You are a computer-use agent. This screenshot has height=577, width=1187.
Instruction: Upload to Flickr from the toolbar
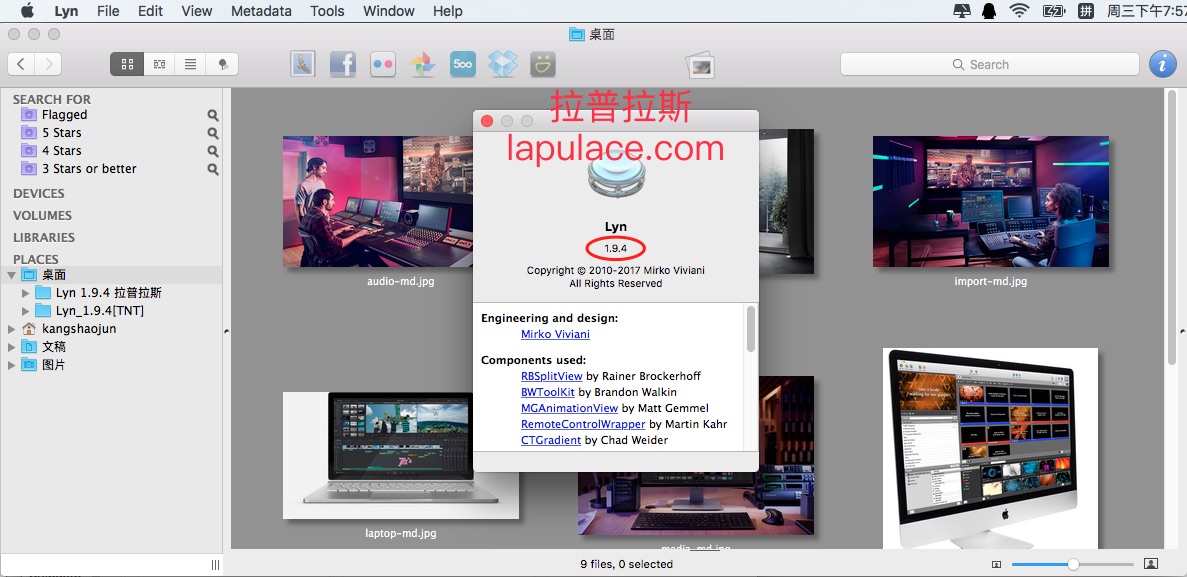tap(383, 64)
